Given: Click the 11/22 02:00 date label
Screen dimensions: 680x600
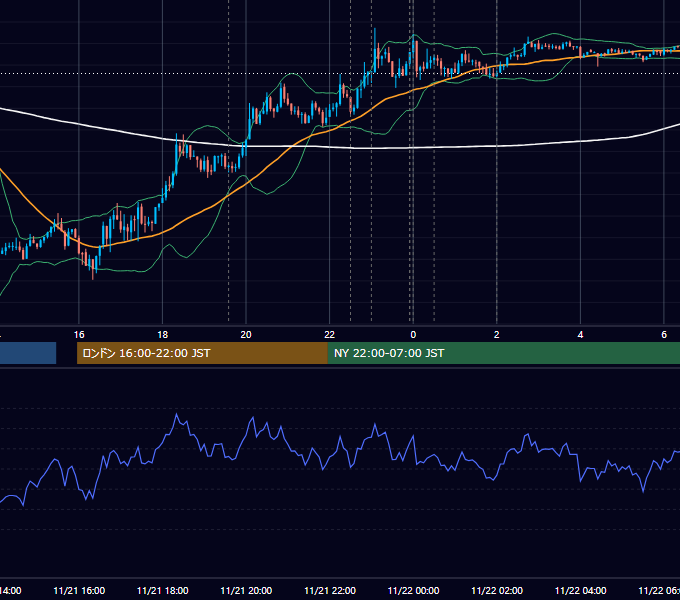Looking at the screenshot, I should point(497,590).
